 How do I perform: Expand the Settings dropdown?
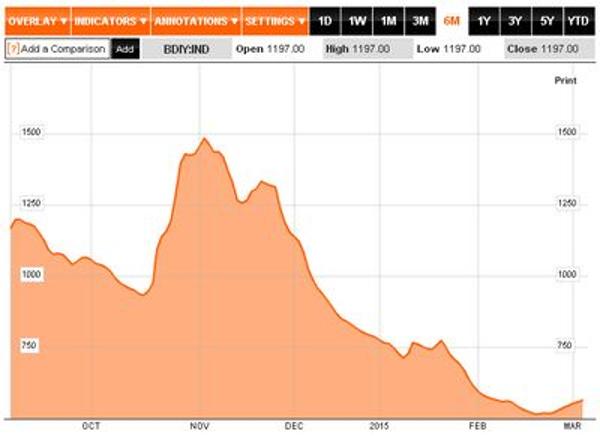coord(275,20)
